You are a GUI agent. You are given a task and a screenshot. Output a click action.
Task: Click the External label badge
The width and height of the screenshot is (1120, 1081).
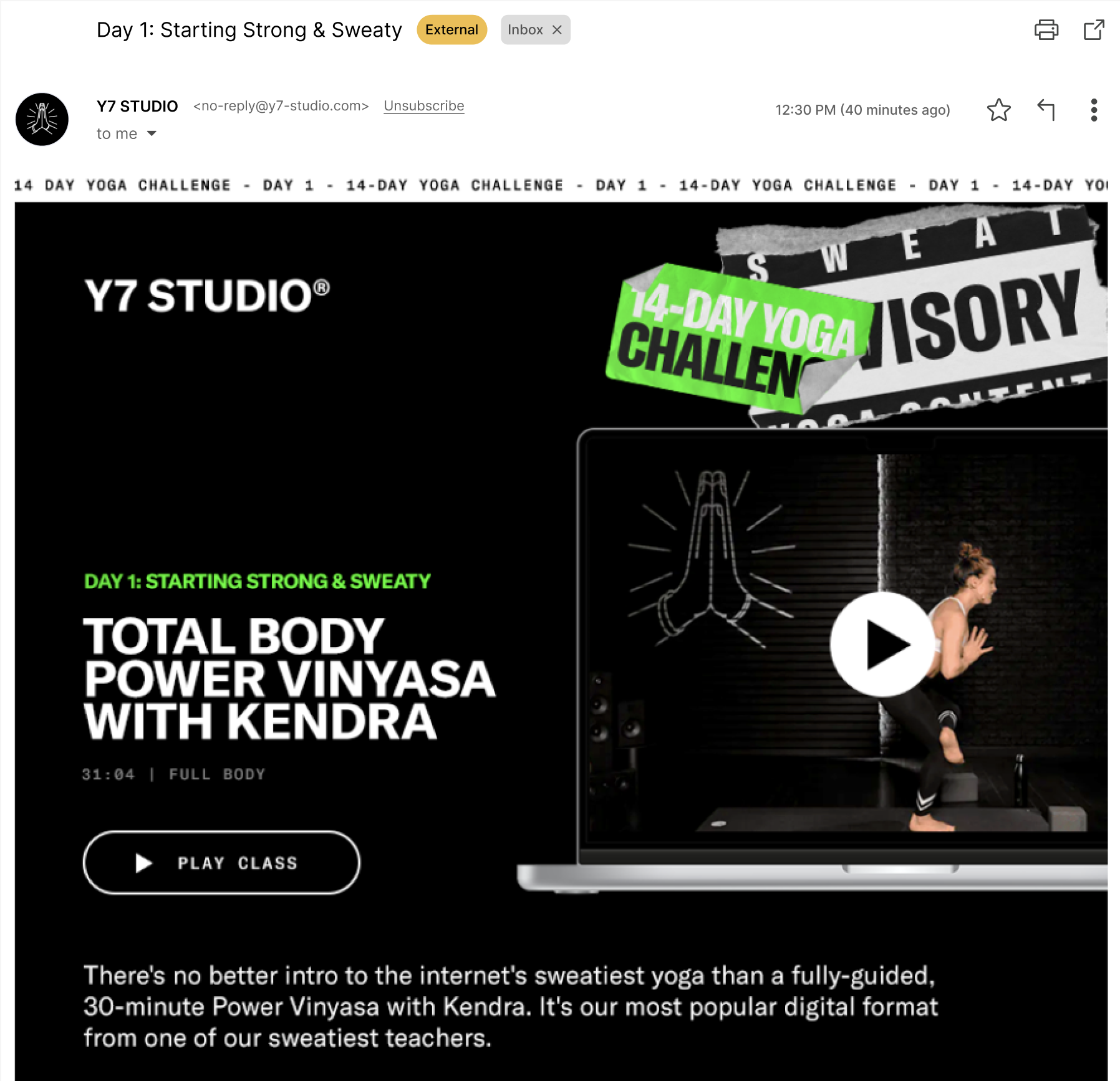point(451,30)
